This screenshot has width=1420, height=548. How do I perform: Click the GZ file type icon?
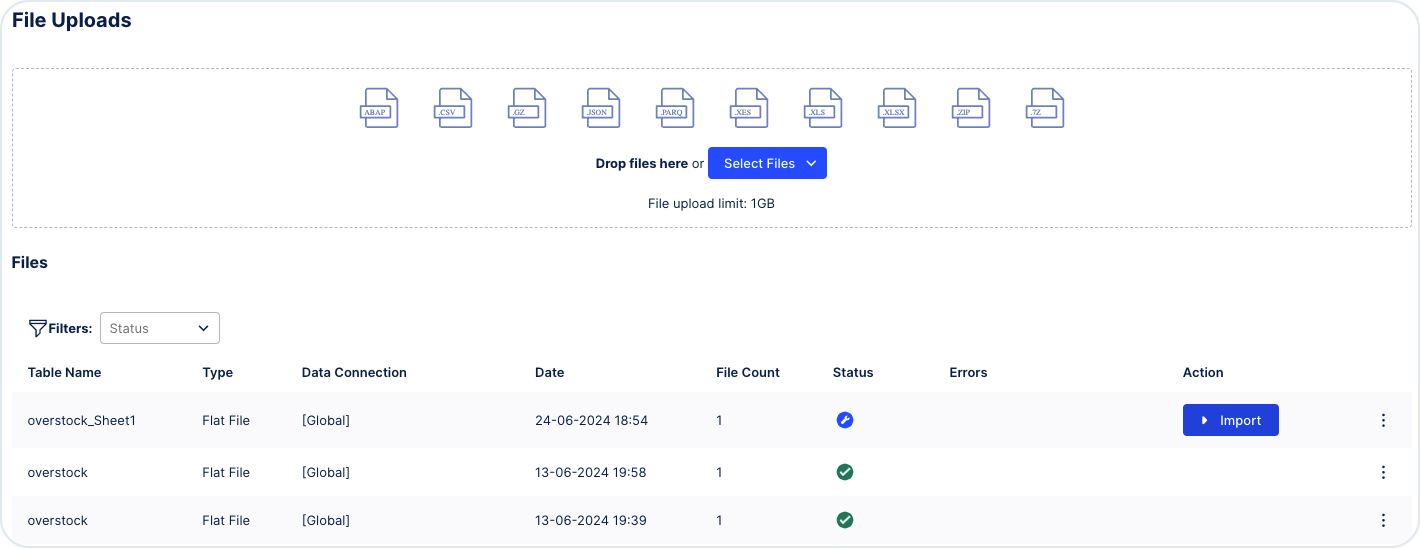point(527,108)
